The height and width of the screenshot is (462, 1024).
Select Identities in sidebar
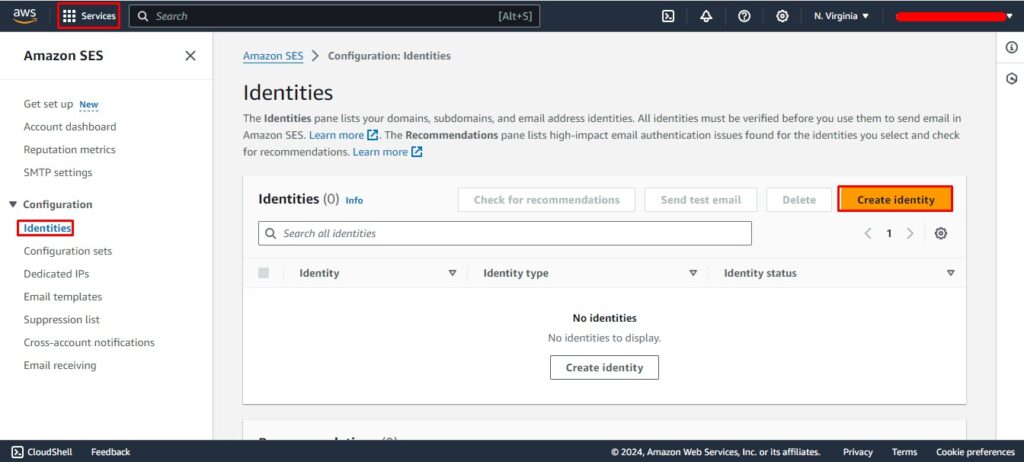click(x=46, y=228)
